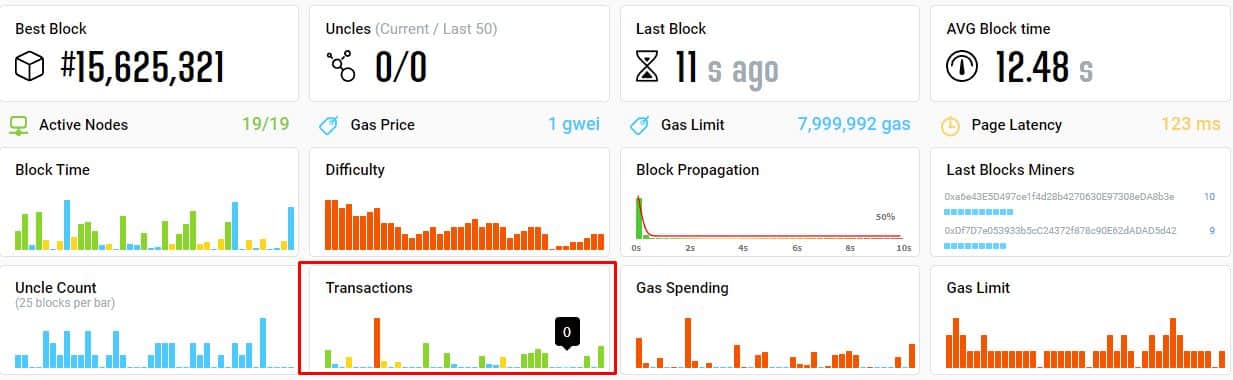Click the black tooltip showing 0

(567, 332)
